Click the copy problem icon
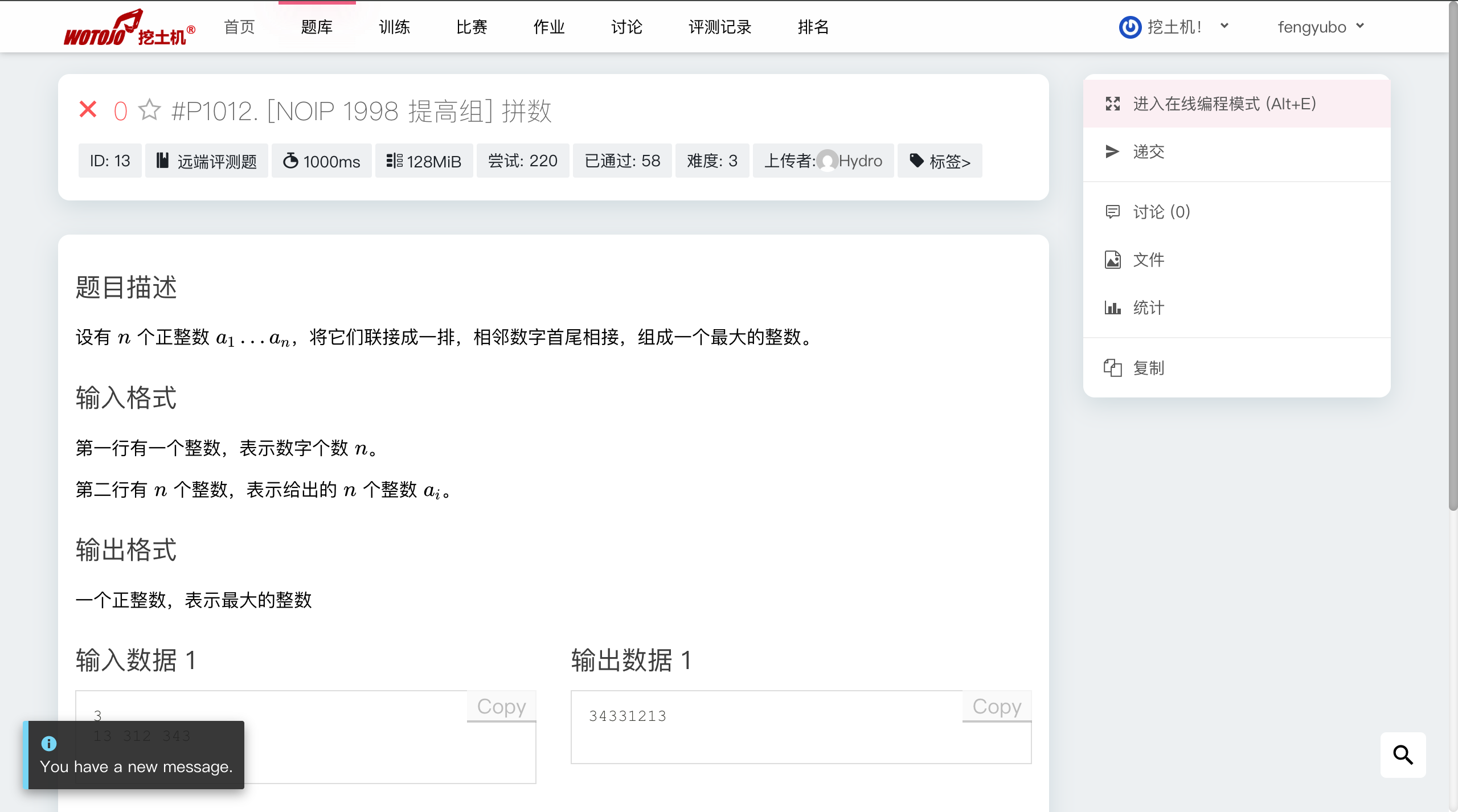Screen dimensions: 1458x812 pos(1112,368)
